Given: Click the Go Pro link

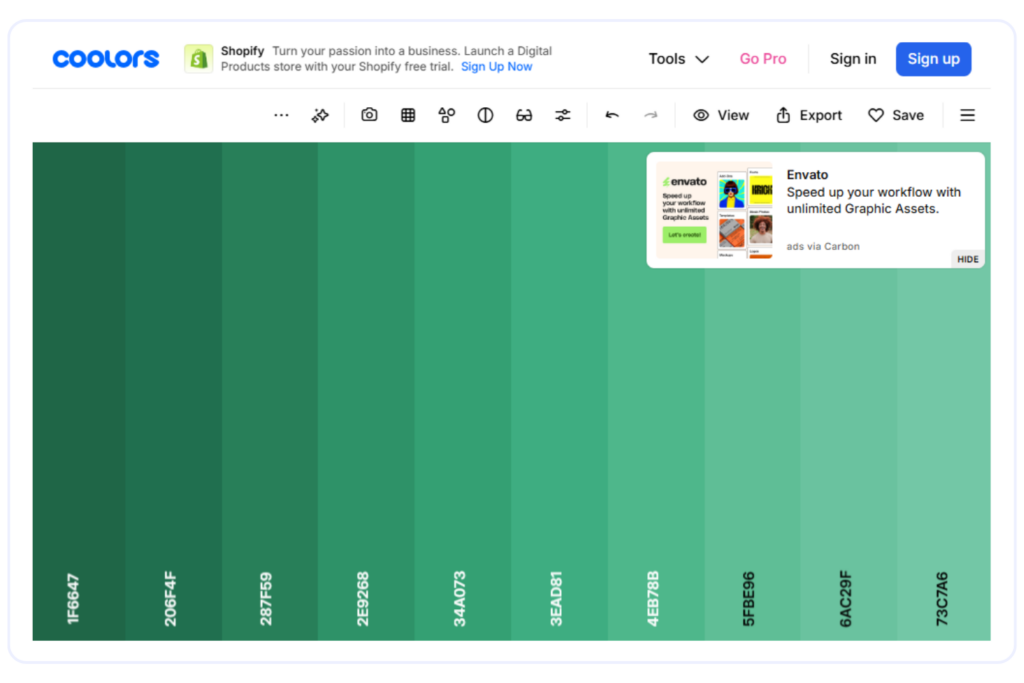Looking at the screenshot, I should [763, 59].
